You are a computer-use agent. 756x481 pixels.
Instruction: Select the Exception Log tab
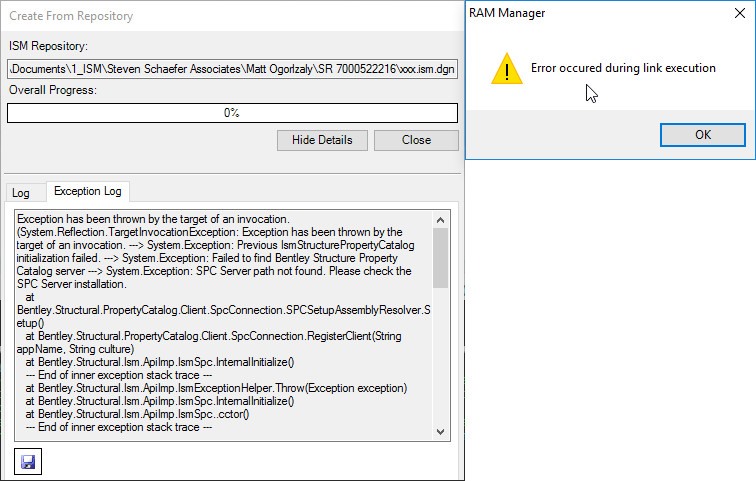point(88,191)
